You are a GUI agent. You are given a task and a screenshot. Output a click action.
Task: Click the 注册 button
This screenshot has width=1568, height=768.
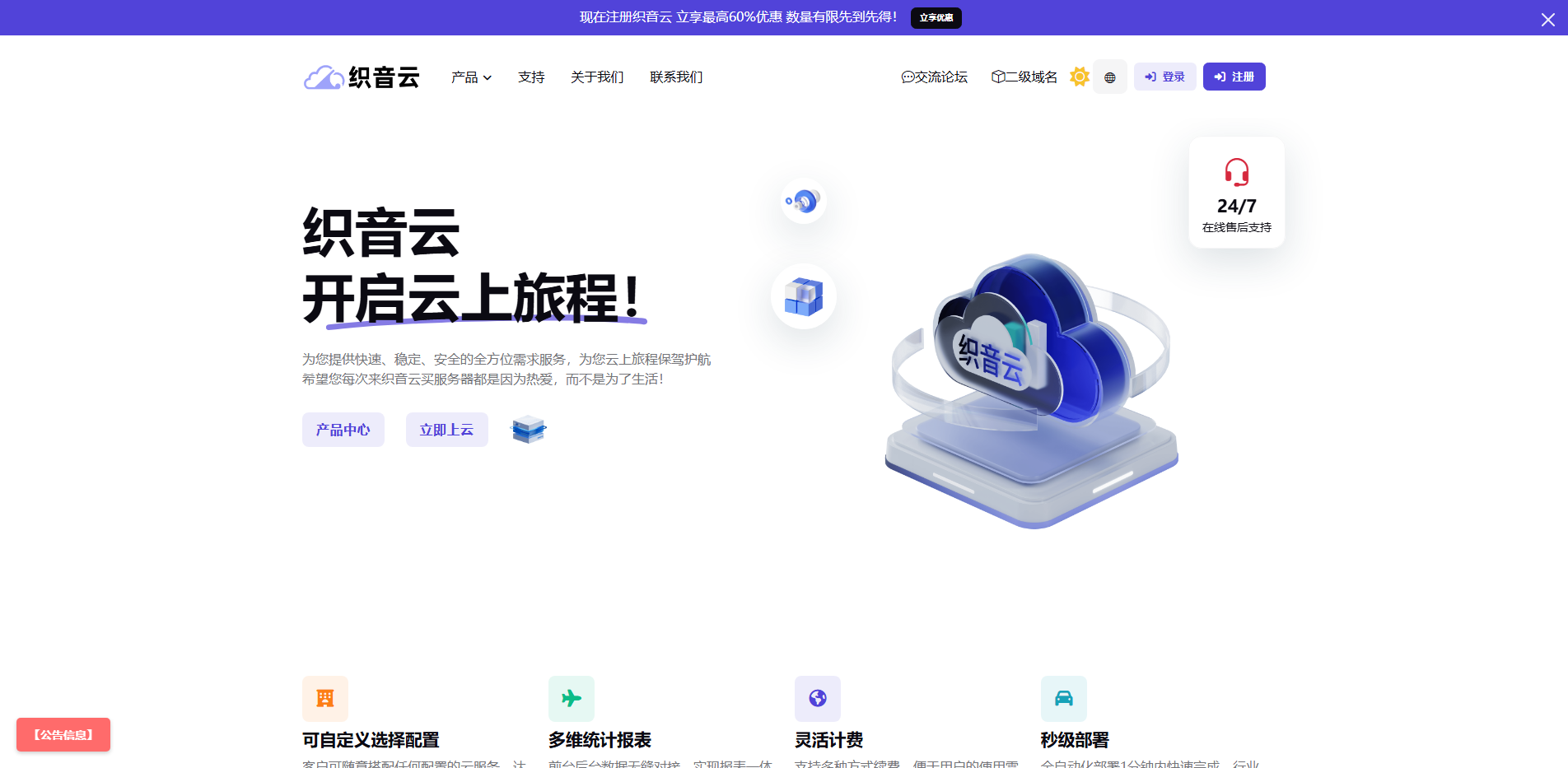pos(1234,76)
